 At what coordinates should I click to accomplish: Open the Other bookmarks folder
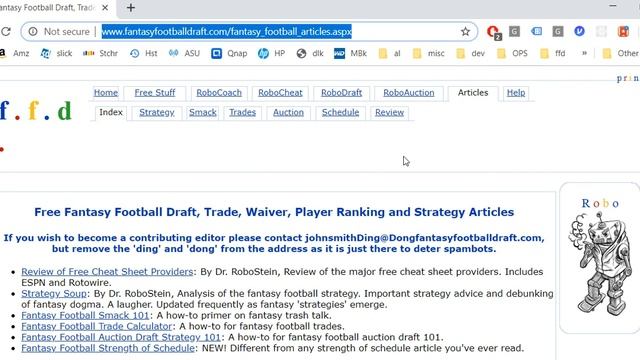(x=621, y=53)
